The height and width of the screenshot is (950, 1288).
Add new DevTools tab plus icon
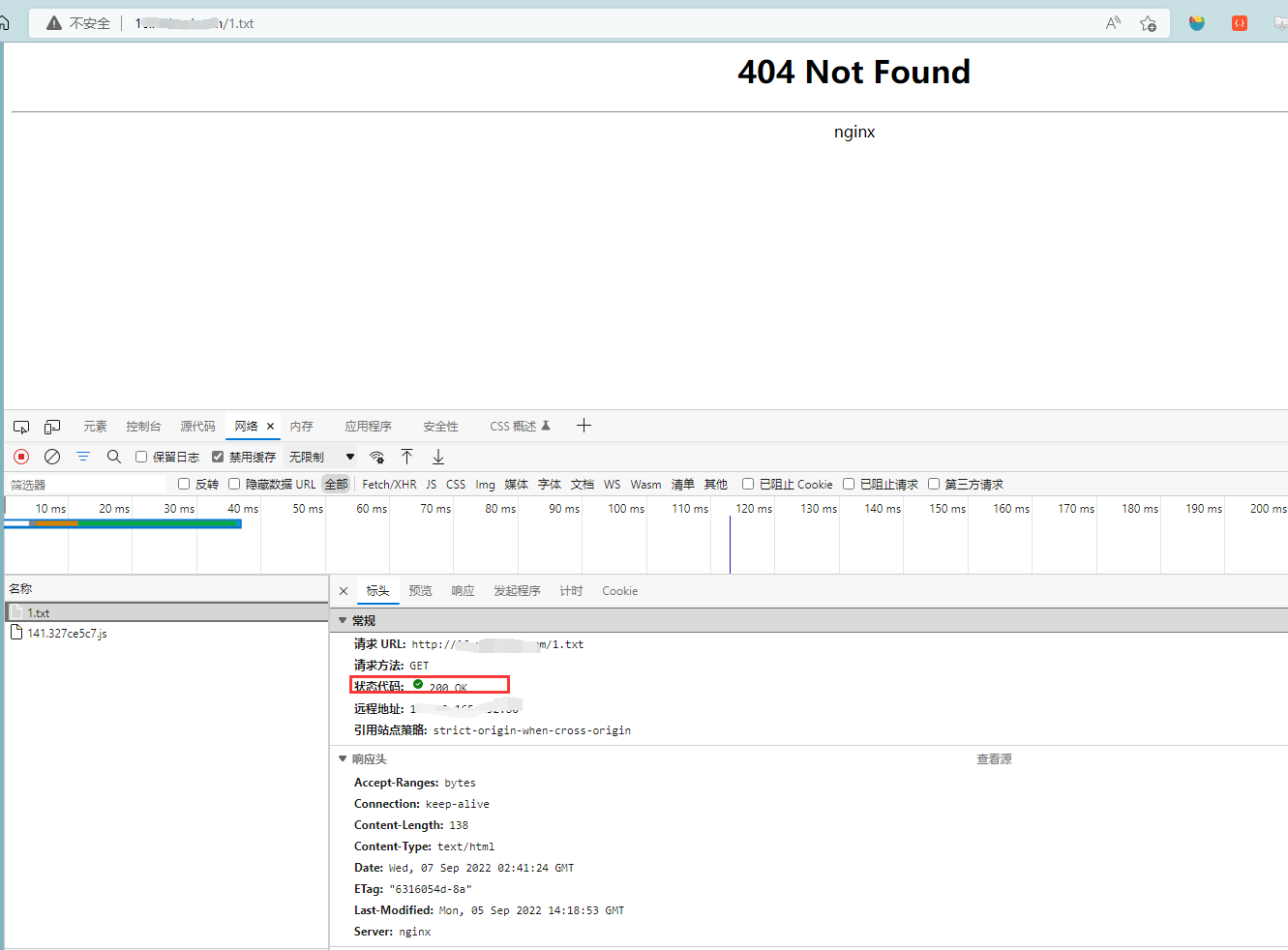(584, 426)
